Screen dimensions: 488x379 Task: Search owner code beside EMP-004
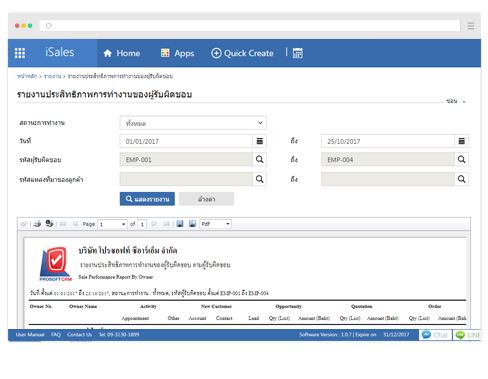coord(462,160)
